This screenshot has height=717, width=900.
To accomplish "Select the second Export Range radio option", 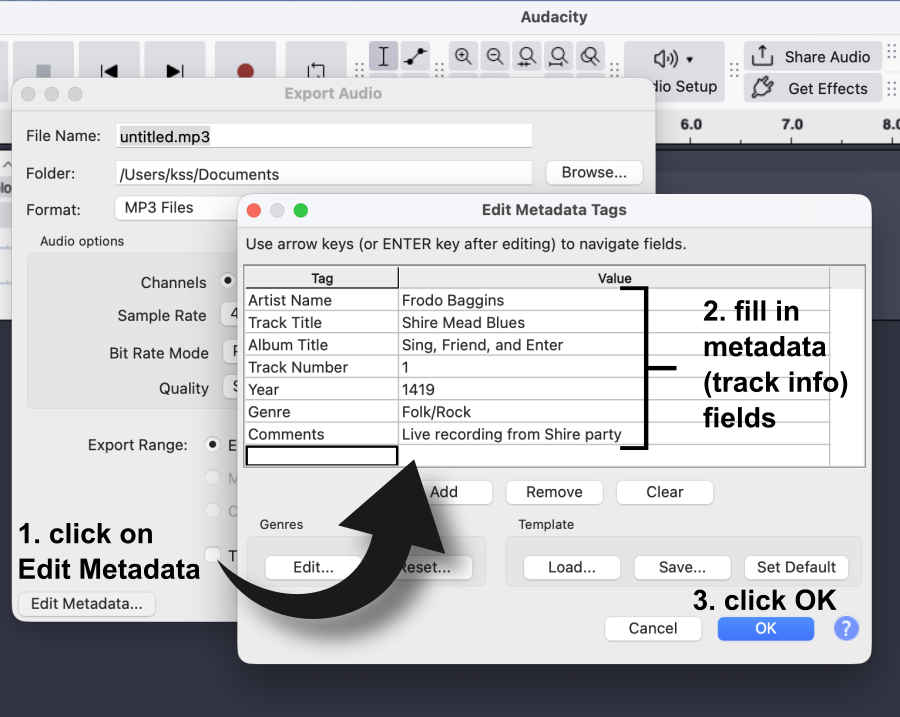I will [213, 478].
